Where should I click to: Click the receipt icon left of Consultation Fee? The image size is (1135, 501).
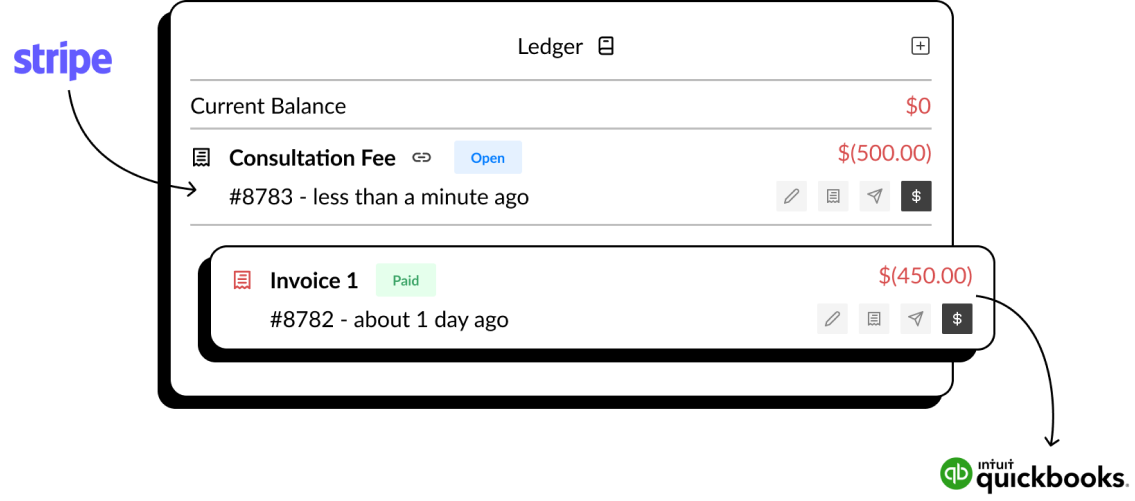(x=201, y=158)
